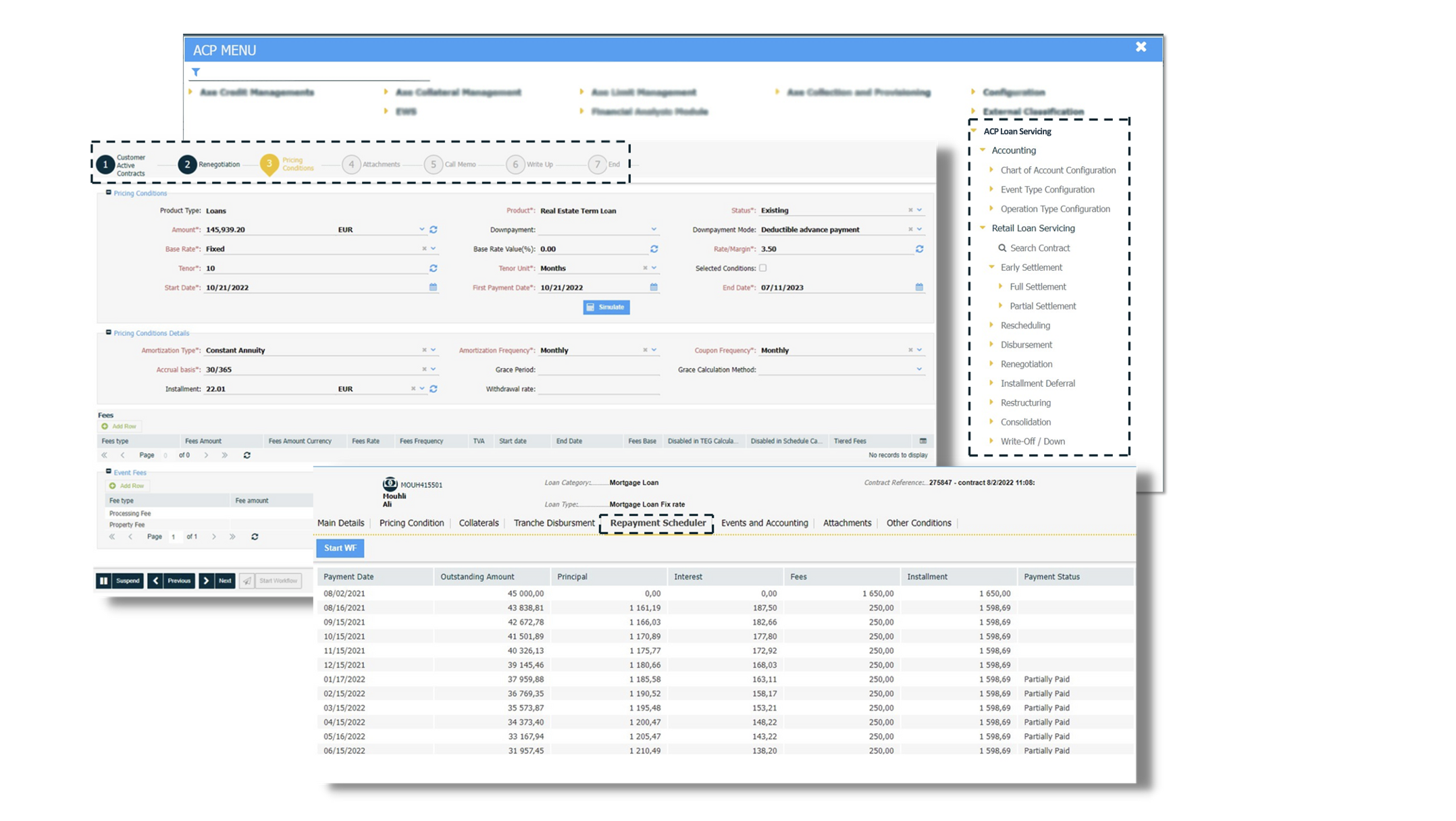Open the Collaterals tab
The height and width of the screenshot is (821, 1456).
tap(479, 523)
